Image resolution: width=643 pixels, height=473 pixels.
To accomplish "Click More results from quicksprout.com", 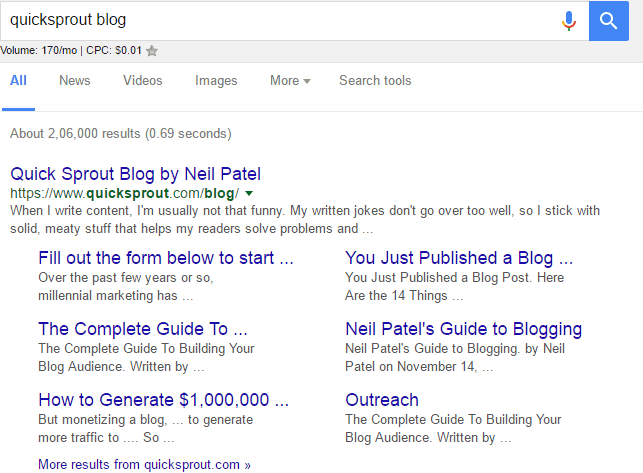I will click(144, 464).
